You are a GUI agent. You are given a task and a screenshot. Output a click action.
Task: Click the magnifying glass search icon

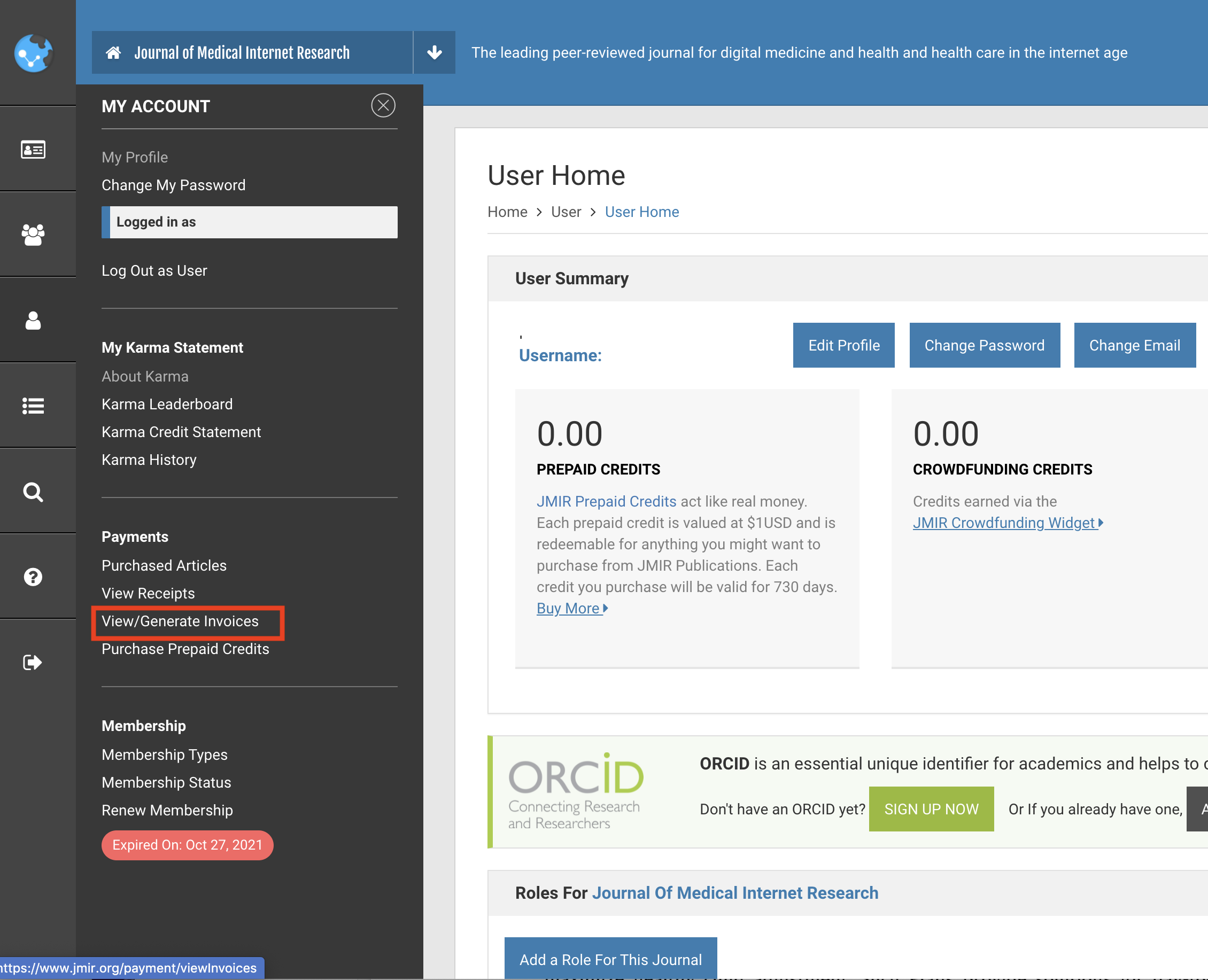pos(33,492)
